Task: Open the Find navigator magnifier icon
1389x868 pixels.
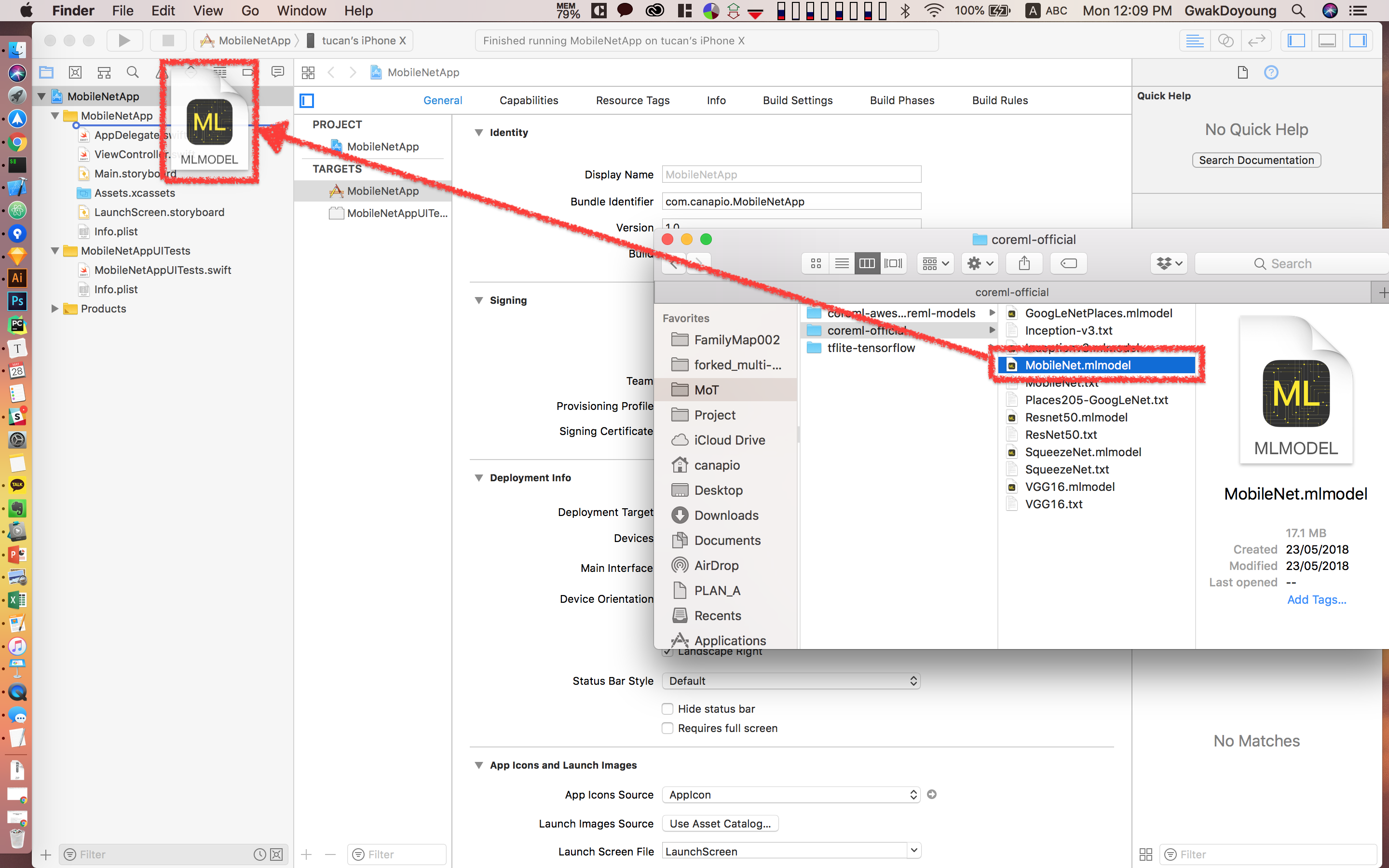Action: (x=133, y=72)
